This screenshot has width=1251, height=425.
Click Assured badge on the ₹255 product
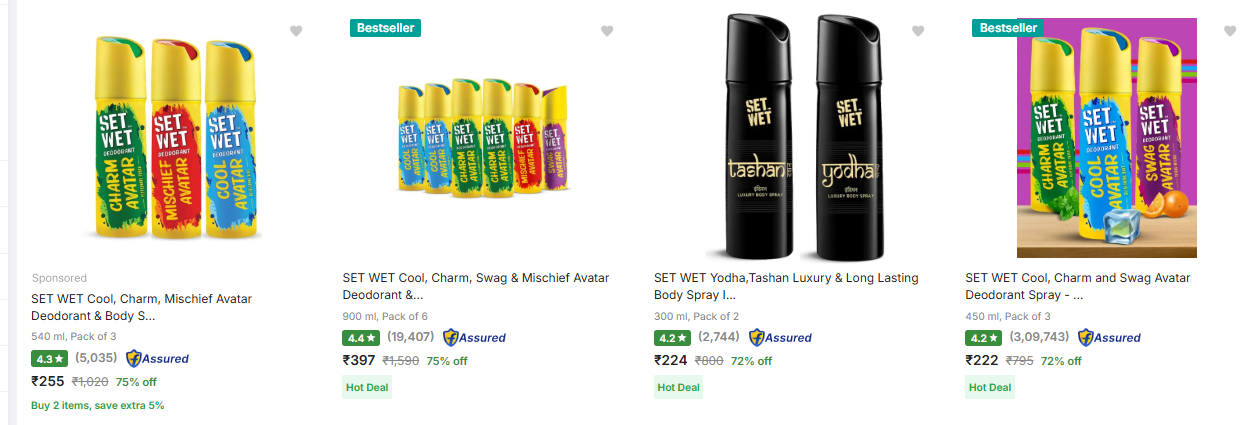(x=157, y=358)
